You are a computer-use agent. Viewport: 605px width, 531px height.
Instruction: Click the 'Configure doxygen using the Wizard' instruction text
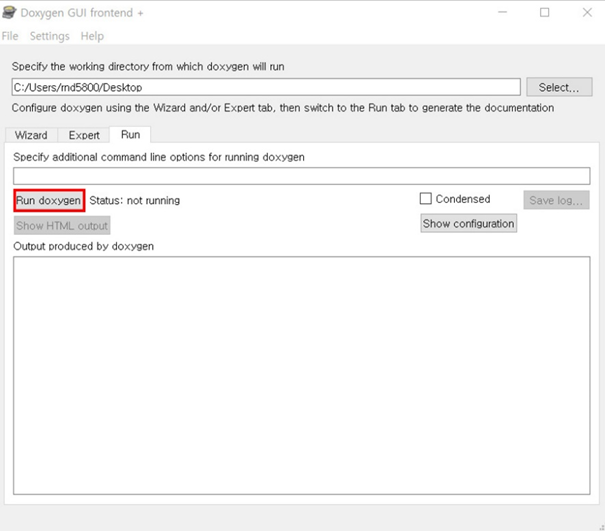tap(282, 108)
